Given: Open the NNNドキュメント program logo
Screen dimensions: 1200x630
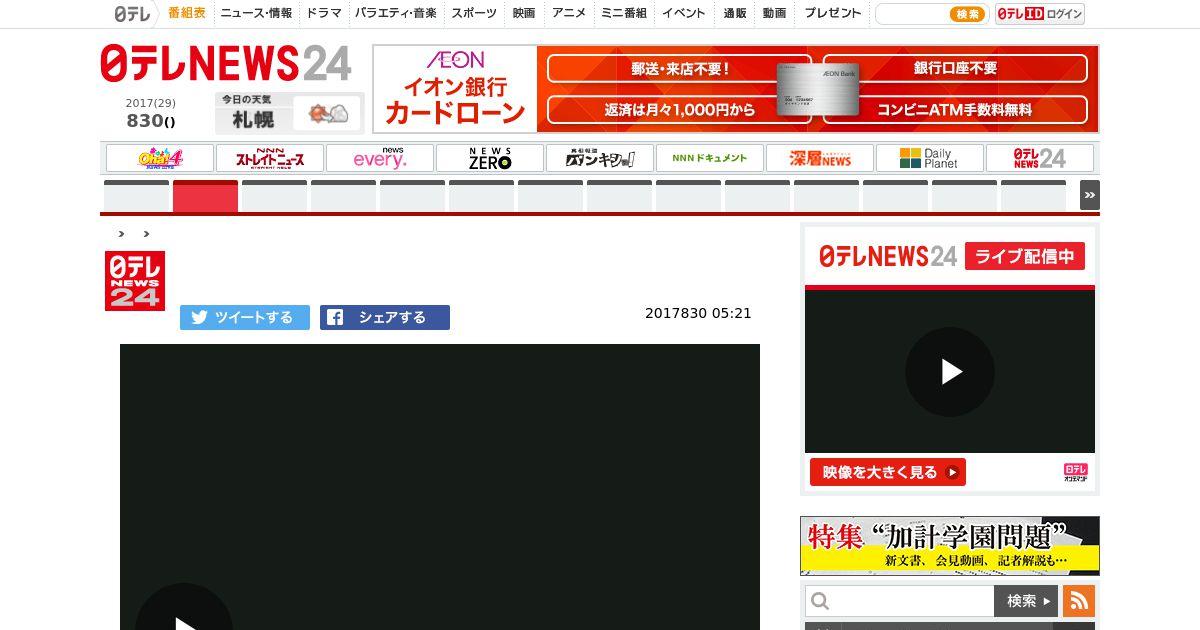Looking at the screenshot, I should click(710, 158).
